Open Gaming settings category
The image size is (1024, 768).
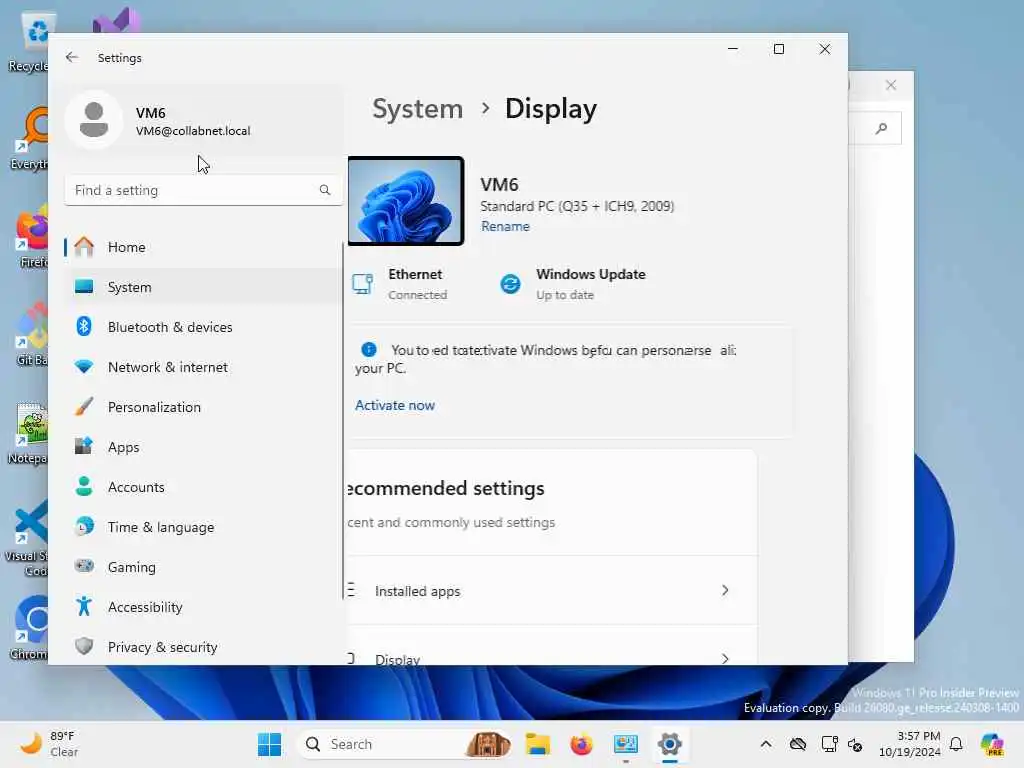point(203,567)
